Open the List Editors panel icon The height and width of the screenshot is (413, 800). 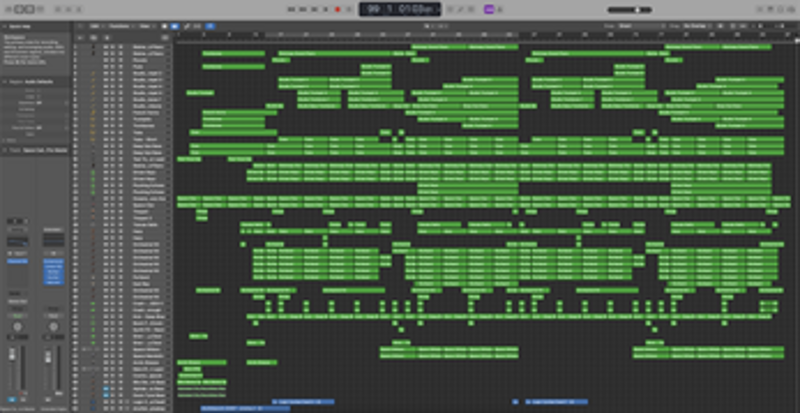point(761,9)
